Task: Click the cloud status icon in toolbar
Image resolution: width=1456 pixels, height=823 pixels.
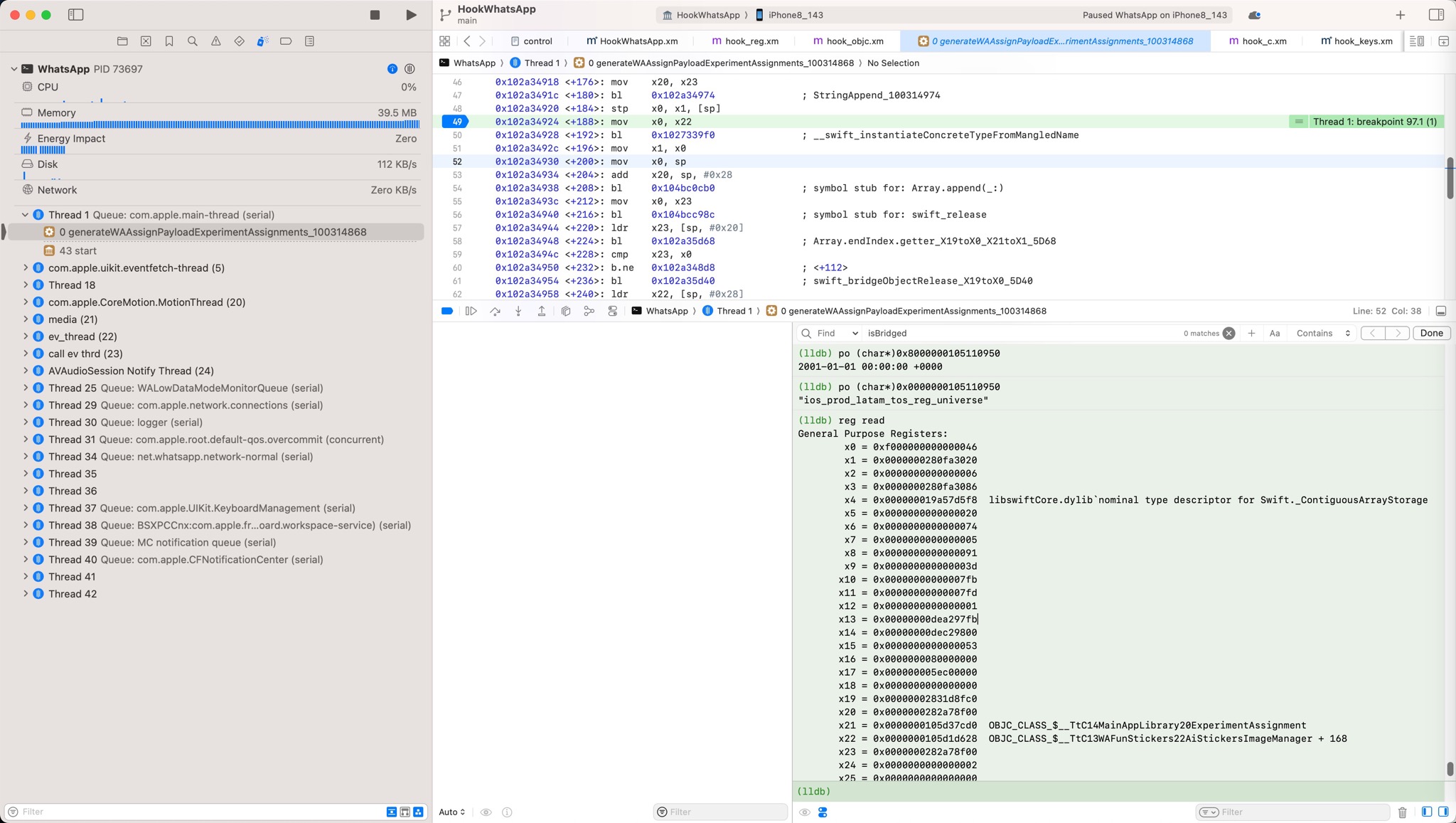Action: coord(1254,15)
